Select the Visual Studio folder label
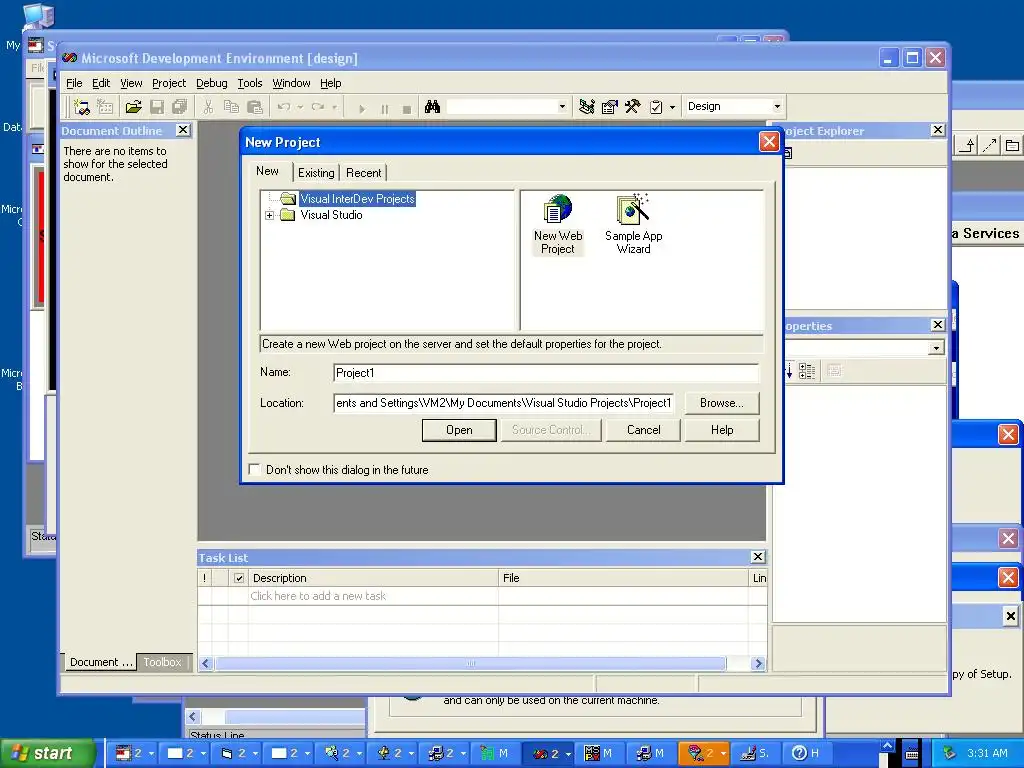This screenshot has width=1024, height=768. click(331, 215)
